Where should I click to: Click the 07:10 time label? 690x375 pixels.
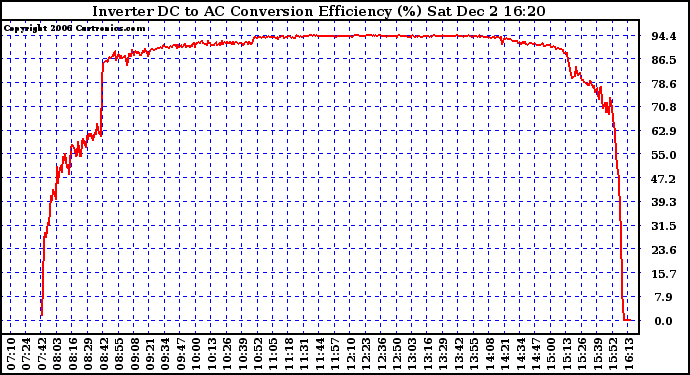tap(11, 354)
